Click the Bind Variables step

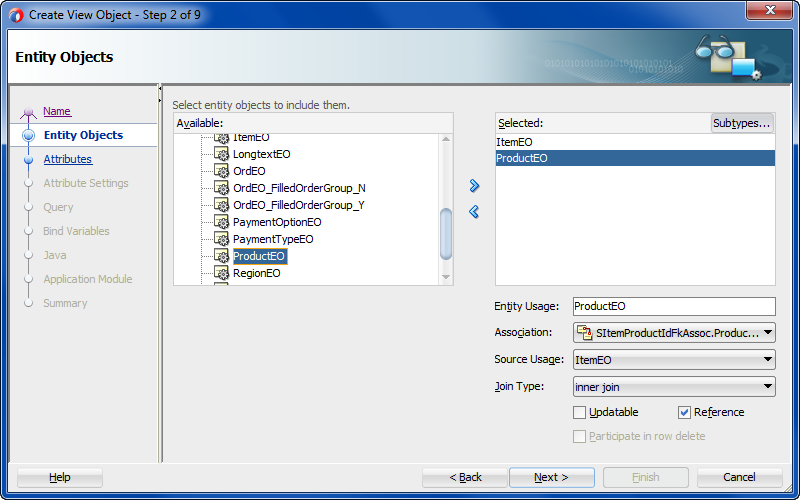(76, 231)
